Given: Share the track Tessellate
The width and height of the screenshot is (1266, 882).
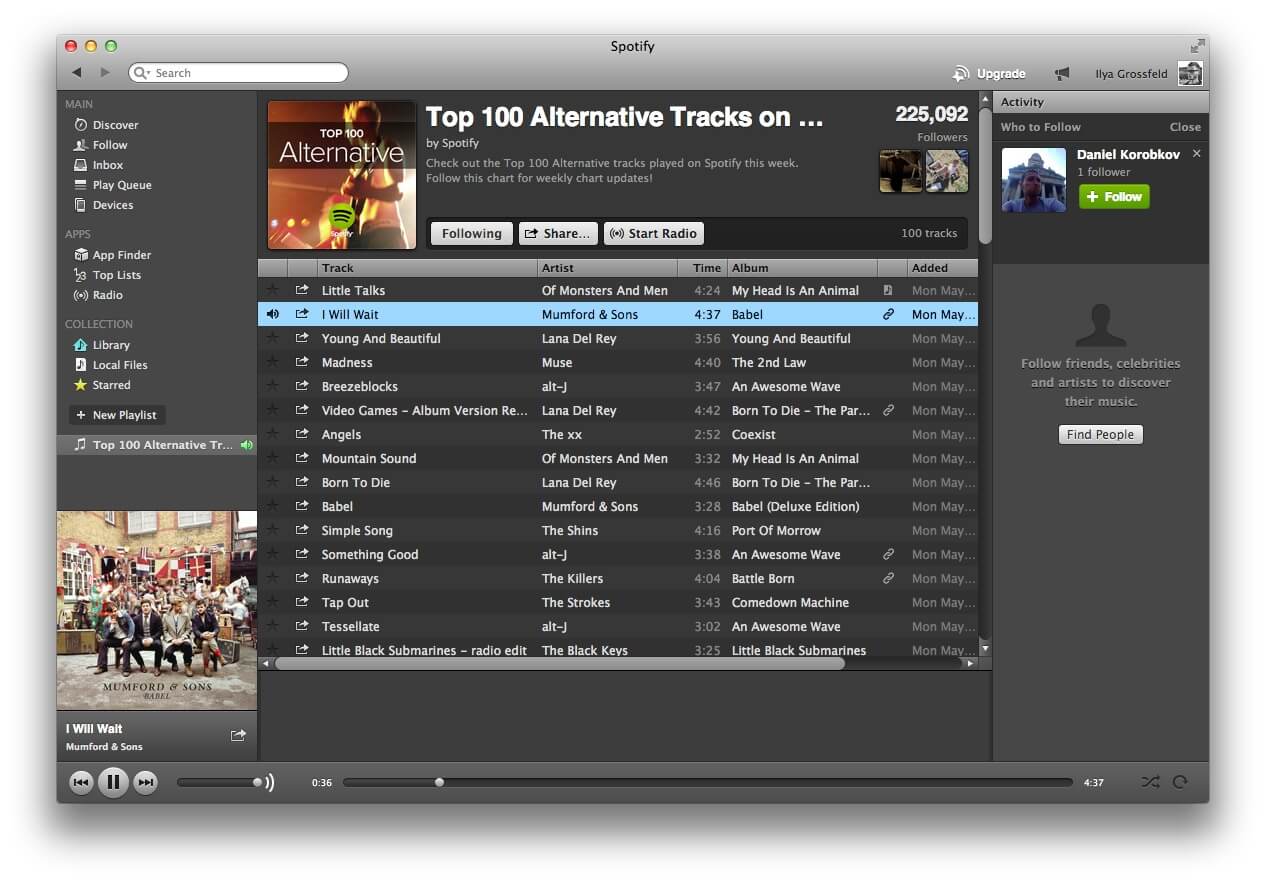Looking at the screenshot, I should 302,626.
